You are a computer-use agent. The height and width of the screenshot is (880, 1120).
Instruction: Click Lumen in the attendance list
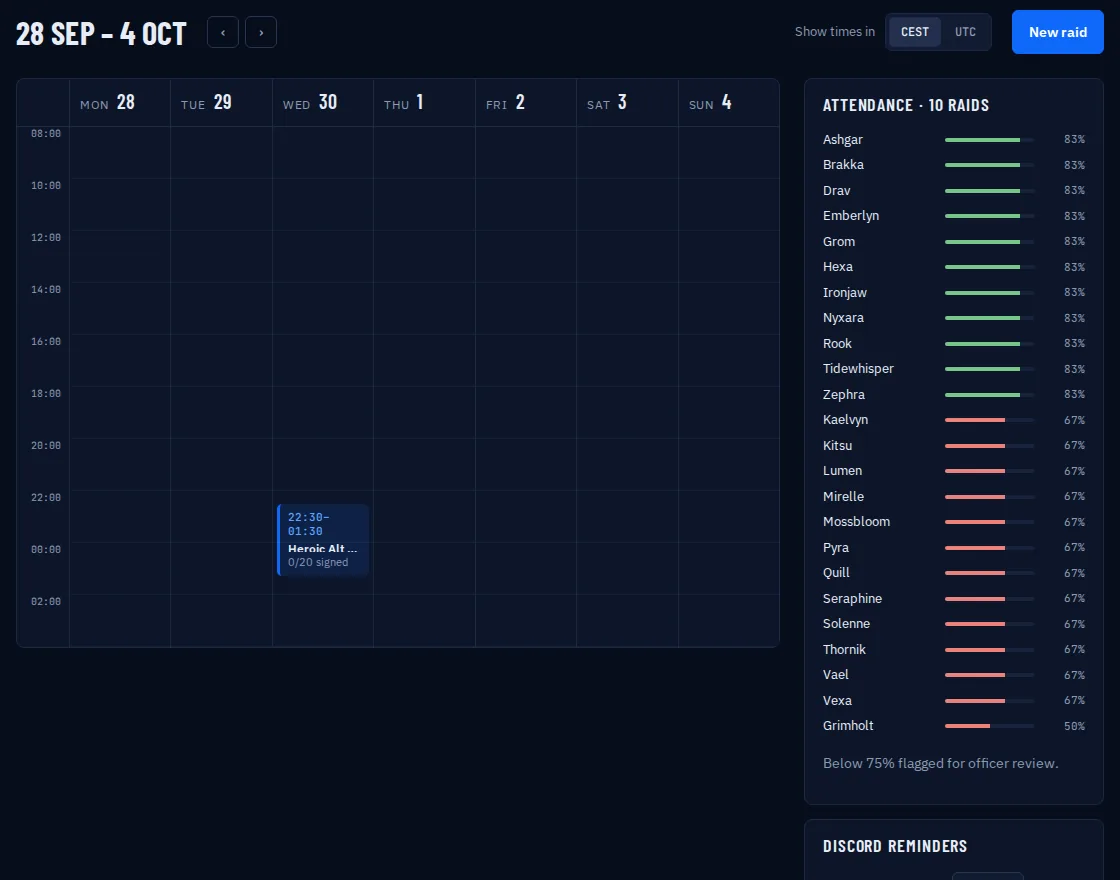coord(842,471)
